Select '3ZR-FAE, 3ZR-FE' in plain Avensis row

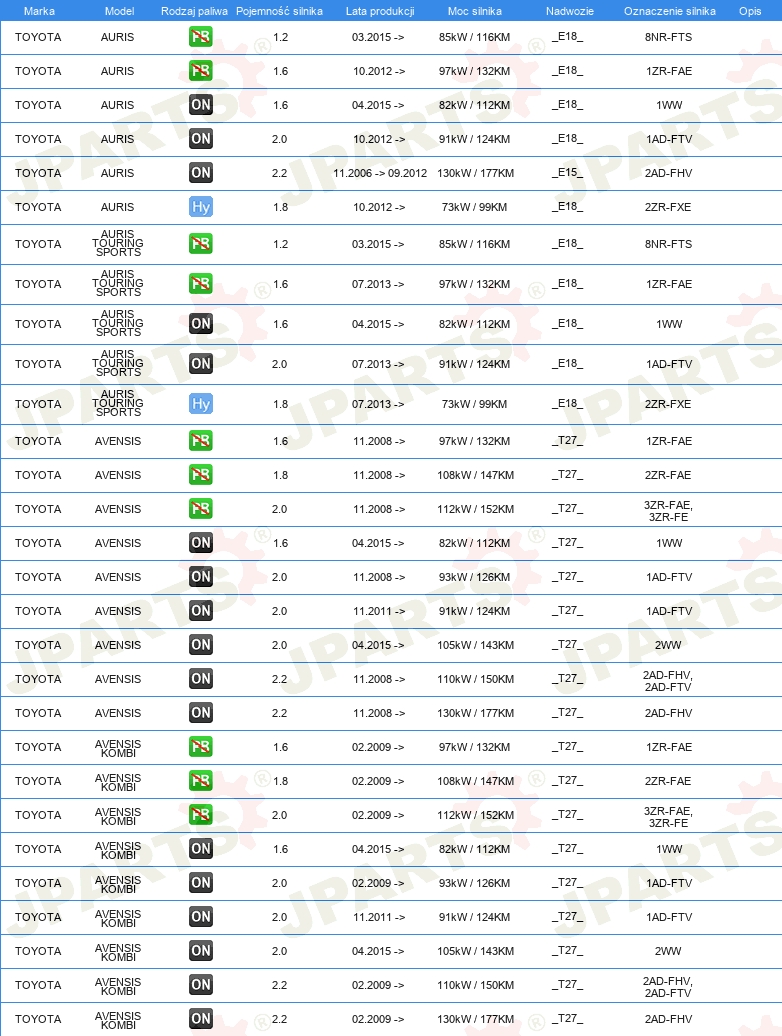[668, 511]
